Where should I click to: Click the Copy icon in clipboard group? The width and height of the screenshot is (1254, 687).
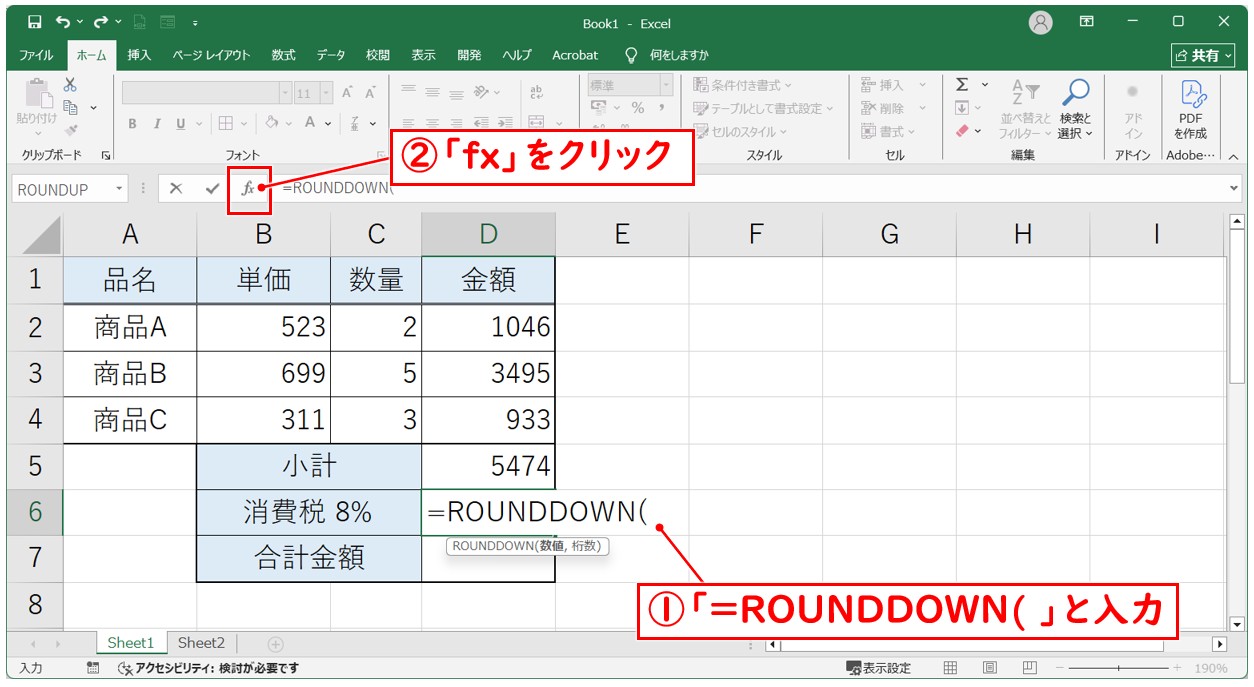(x=70, y=107)
